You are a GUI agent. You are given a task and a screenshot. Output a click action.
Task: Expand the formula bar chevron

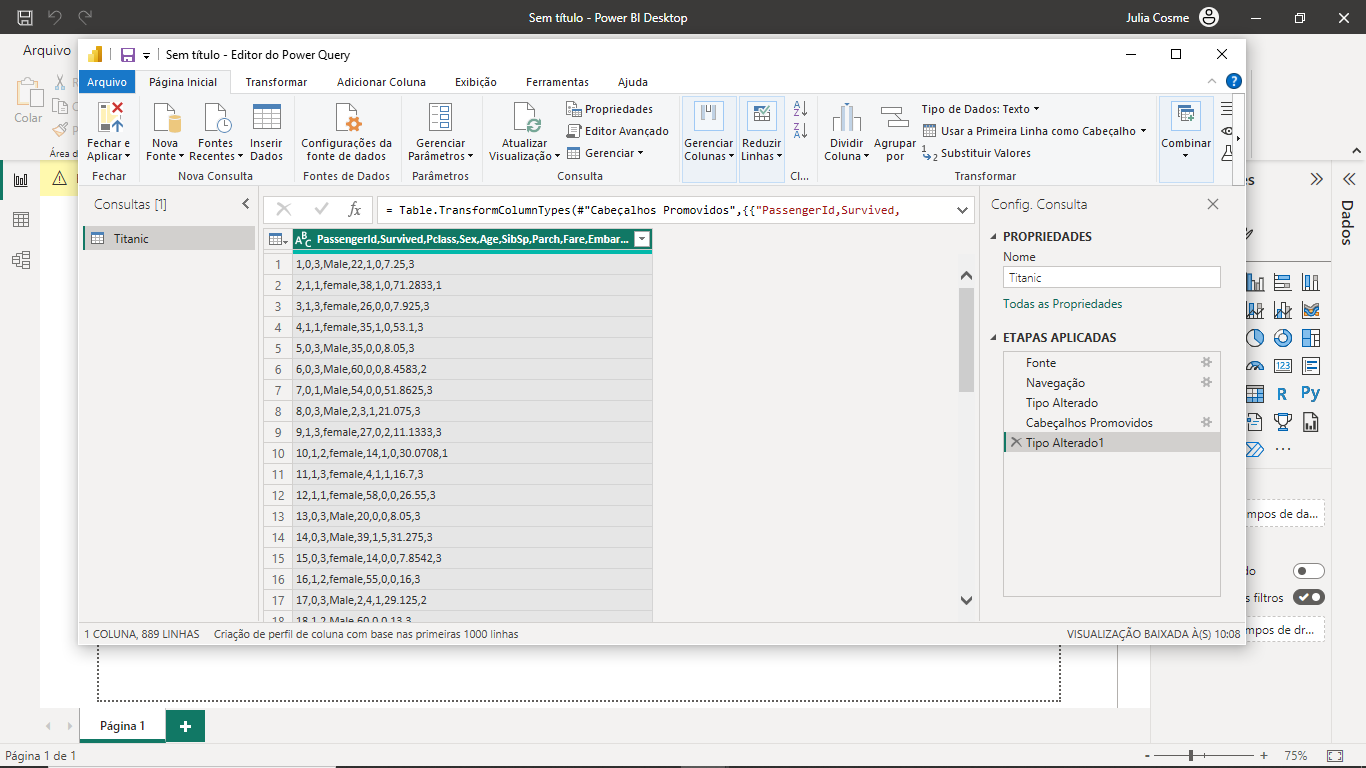(963, 209)
